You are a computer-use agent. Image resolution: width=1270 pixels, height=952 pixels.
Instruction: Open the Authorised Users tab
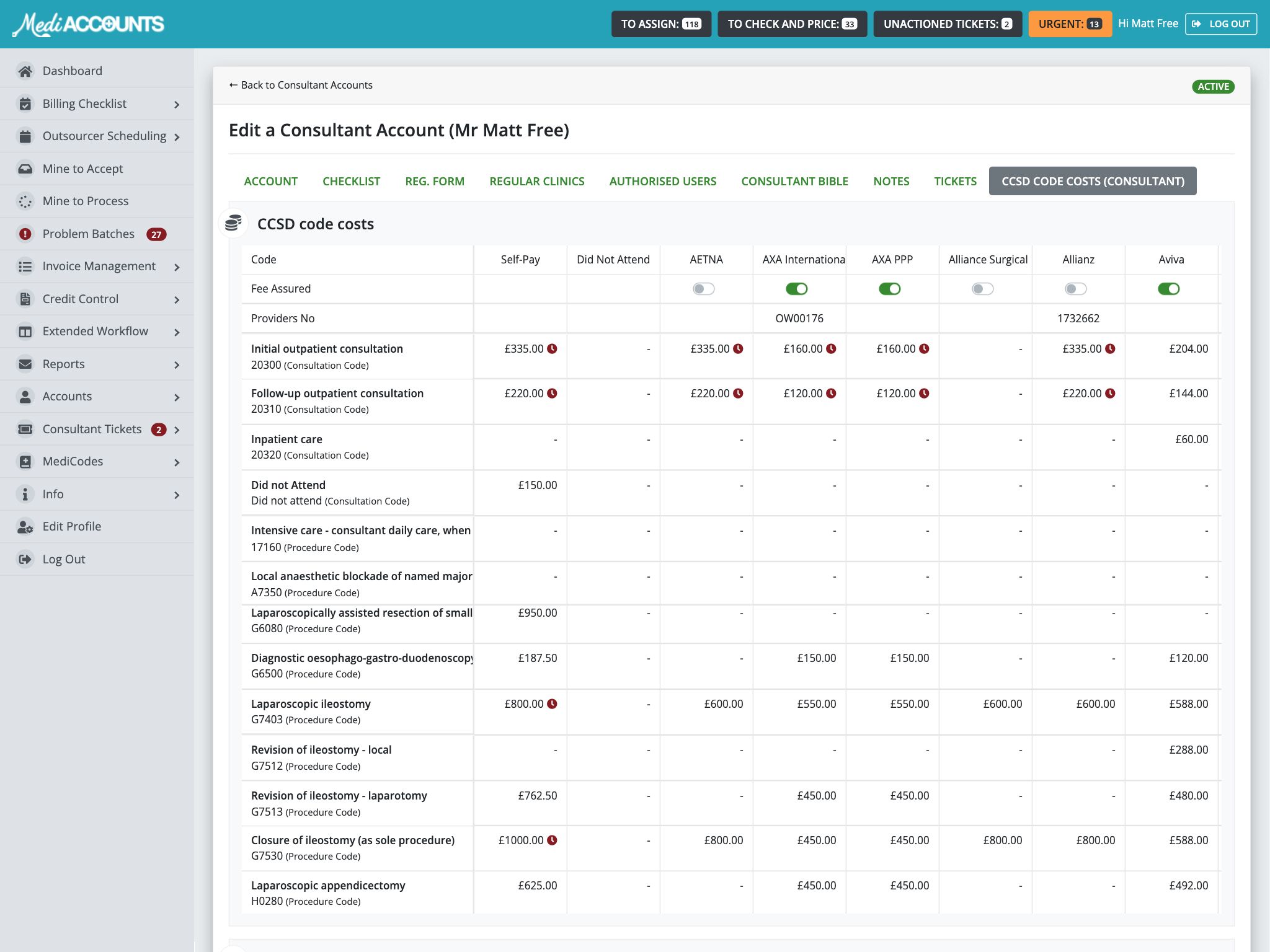coord(662,182)
